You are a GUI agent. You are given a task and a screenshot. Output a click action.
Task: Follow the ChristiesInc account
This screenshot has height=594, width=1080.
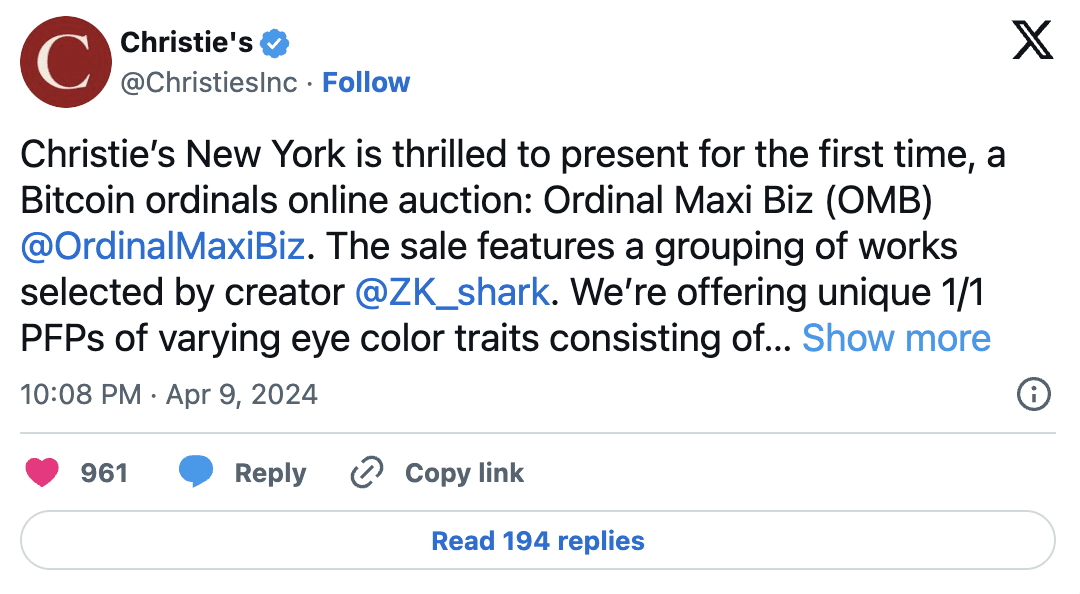[366, 82]
